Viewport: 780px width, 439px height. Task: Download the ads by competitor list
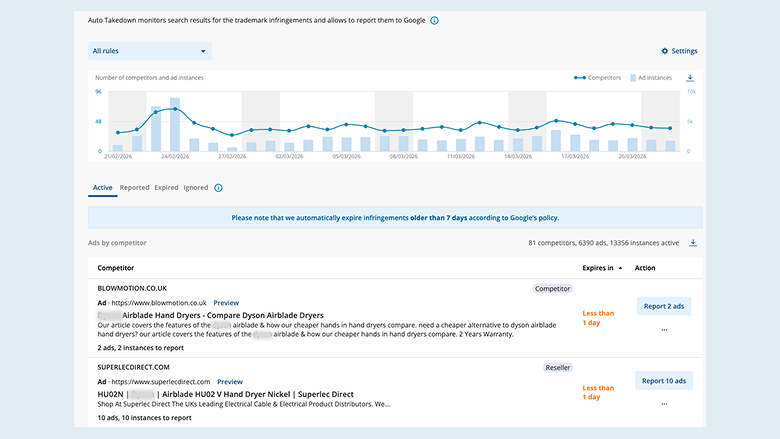pyautogui.click(x=693, y=243)
